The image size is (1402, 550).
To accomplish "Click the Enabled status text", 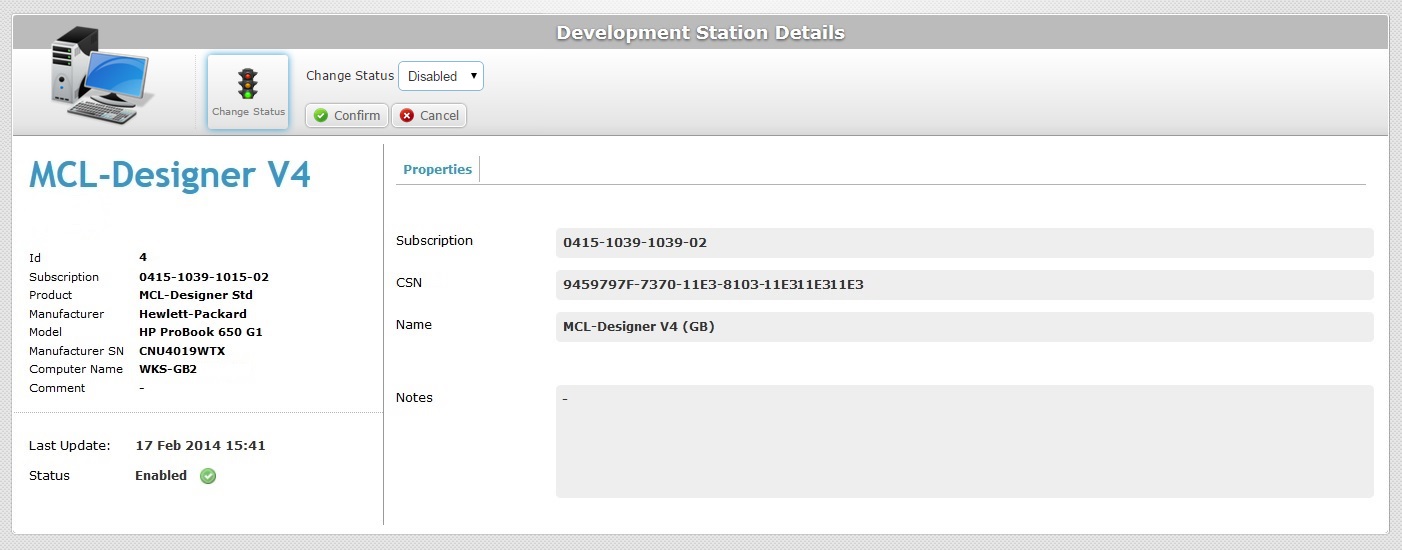I will (x=161, y=476).
